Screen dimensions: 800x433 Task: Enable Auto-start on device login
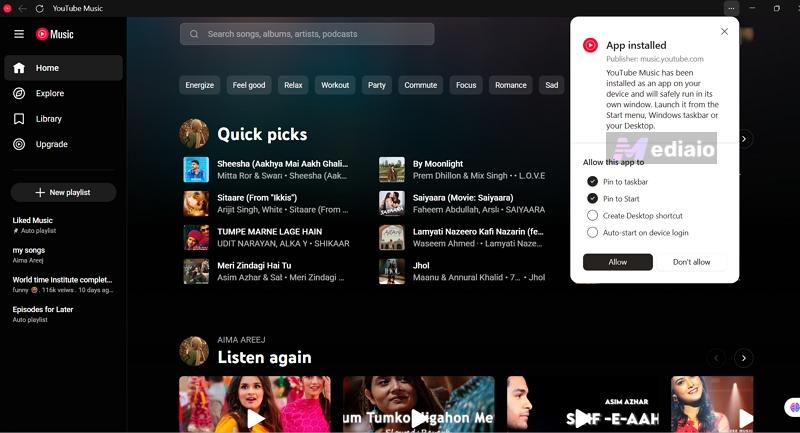pyautogui.click(x=592, y=233)
